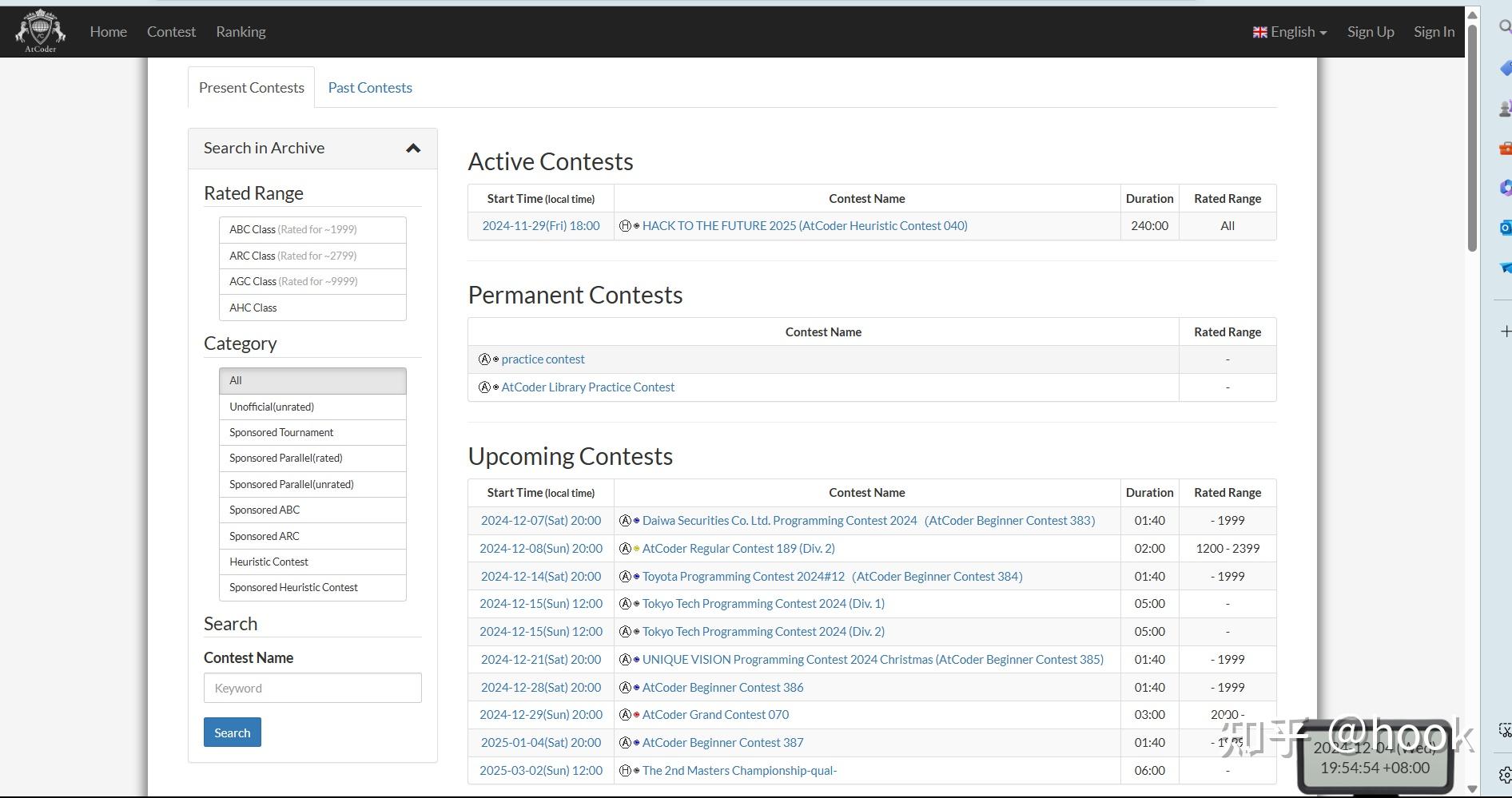This screenshot has height=798, width=1512.
Task: Collapse the Search in Archive panel
Action: click(413, 149)
